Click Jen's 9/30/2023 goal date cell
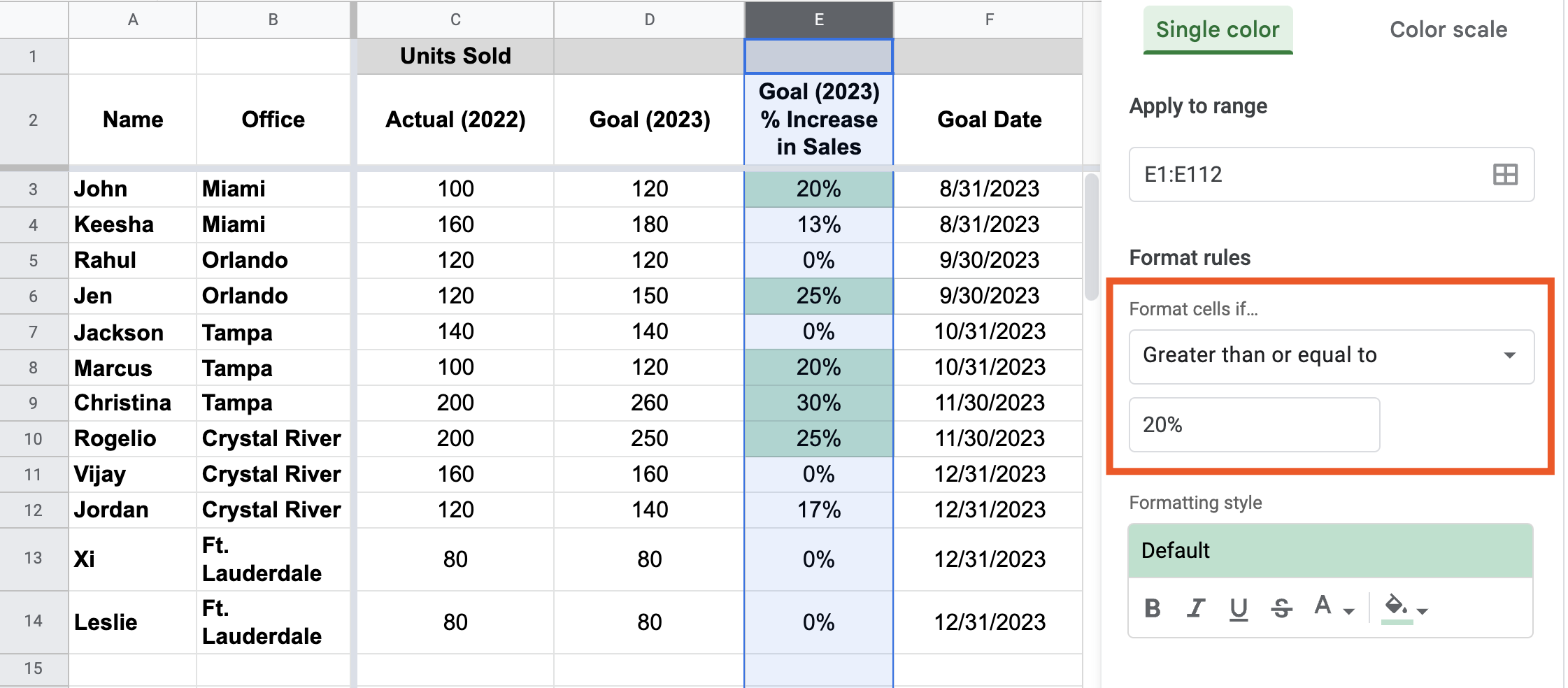This screenshot has height=688, width=1568. [989, 296]
